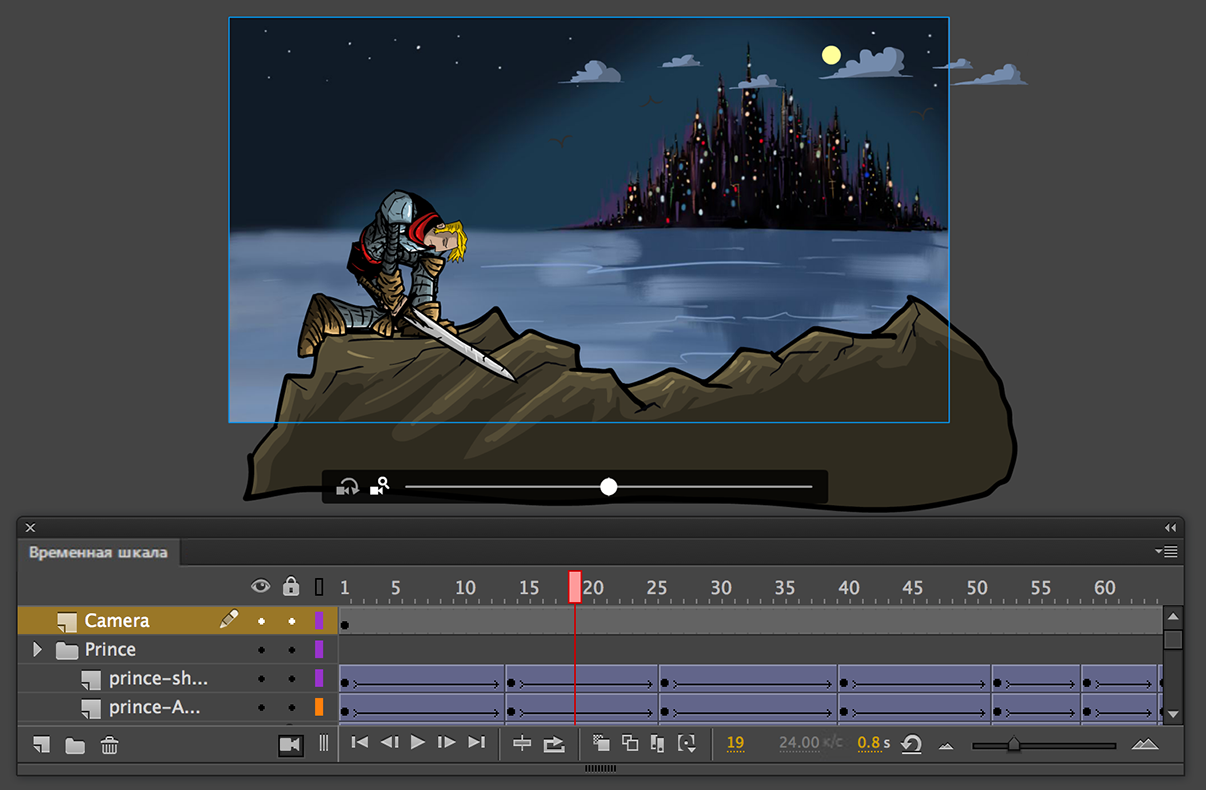Click the prince-A... layer orange swatch

(319, 708)
